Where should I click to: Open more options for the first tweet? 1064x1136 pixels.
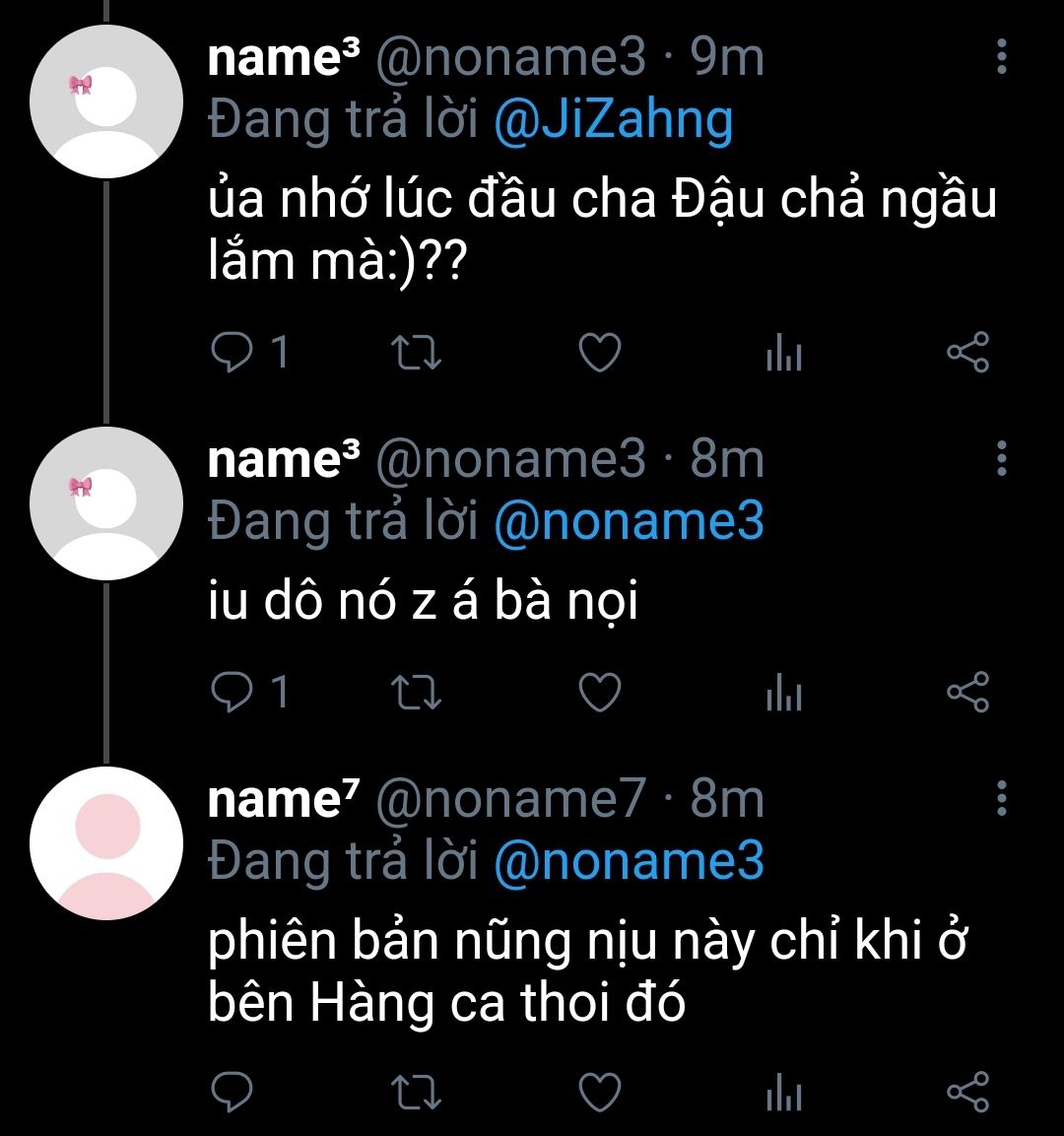(1002, 57)
